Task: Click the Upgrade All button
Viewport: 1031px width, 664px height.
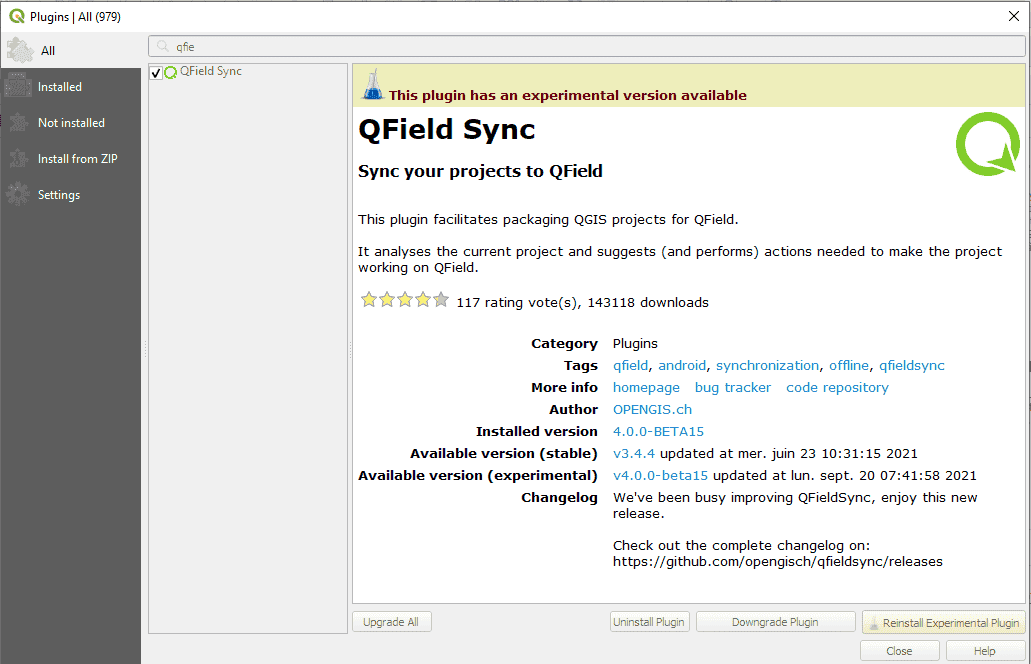Action: click(390, 621)
